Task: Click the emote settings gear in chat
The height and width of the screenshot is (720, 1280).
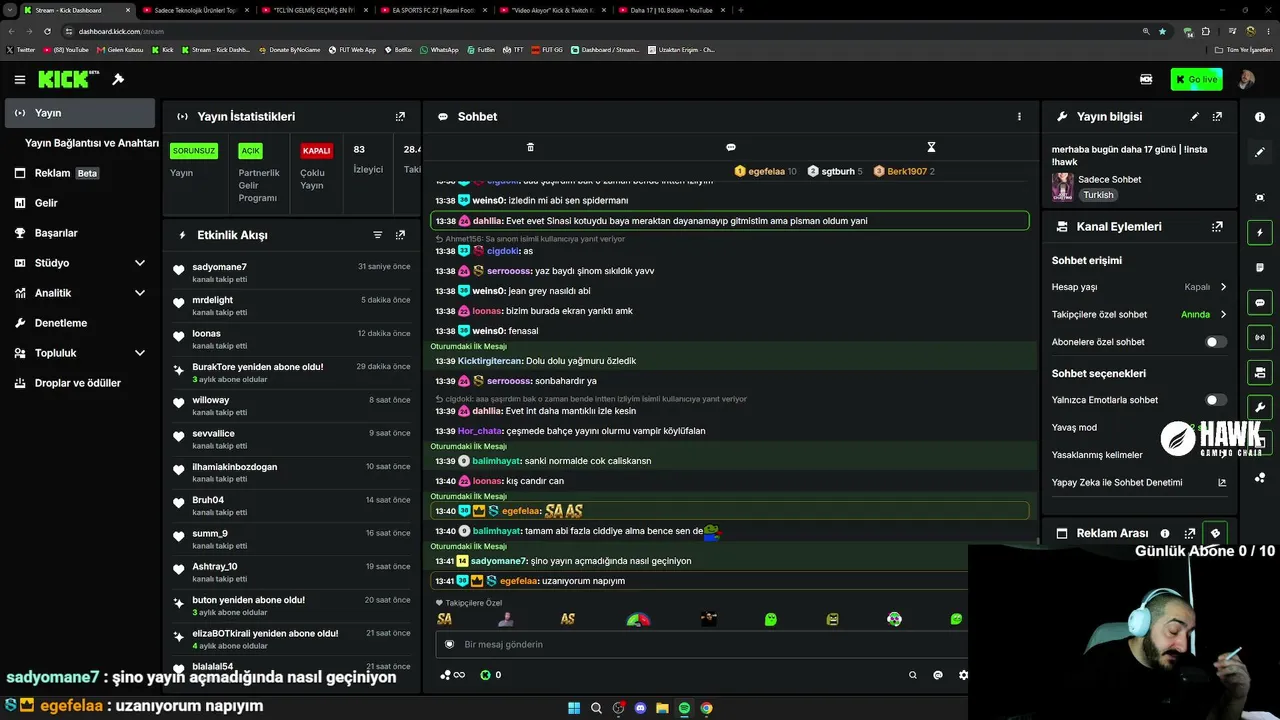Action: [963, 675]
